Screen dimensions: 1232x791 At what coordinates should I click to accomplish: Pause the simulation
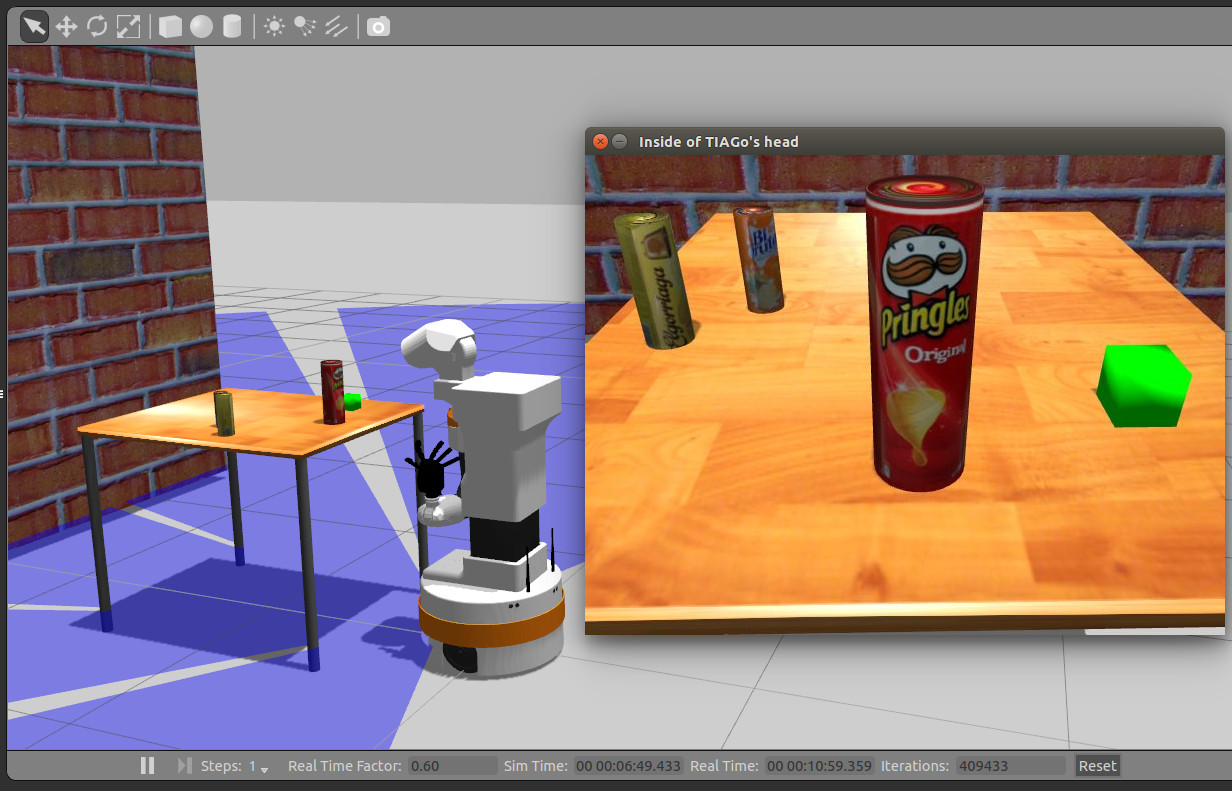tap(147, 766)
